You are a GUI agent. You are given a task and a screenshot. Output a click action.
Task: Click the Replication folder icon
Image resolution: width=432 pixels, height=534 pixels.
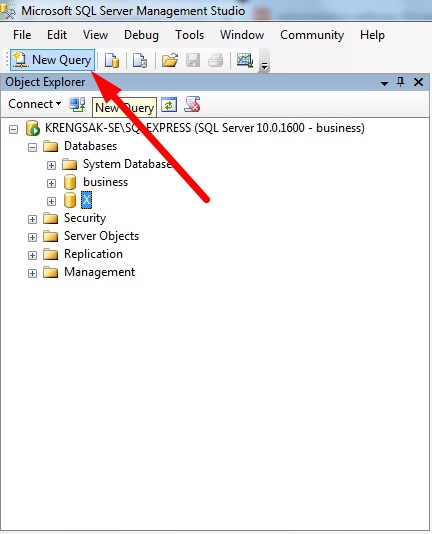pos(51,254)
